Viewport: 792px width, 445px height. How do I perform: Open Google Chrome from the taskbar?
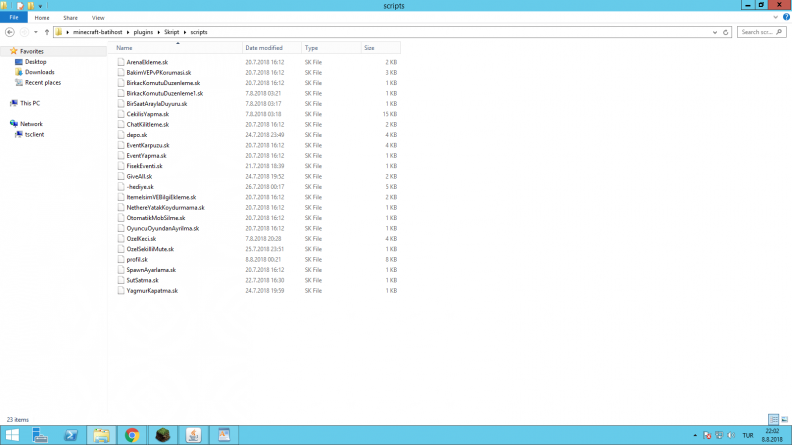click(132, 435)
